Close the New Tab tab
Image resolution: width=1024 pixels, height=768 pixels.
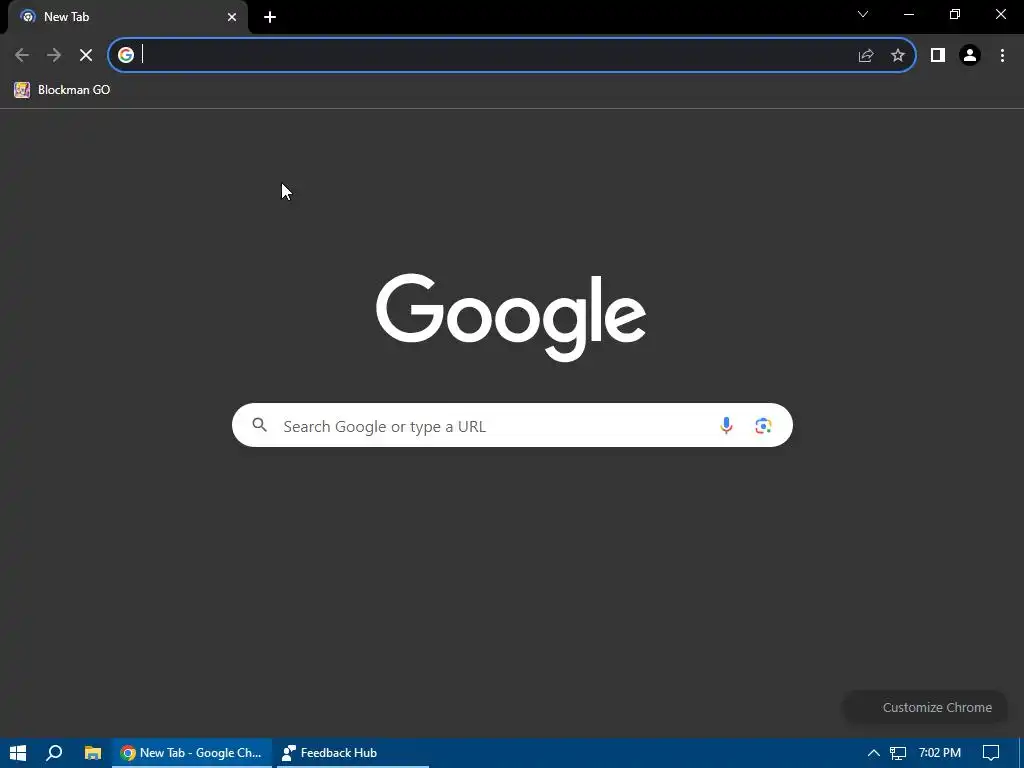pyautogui.click(x=232, y=17)
